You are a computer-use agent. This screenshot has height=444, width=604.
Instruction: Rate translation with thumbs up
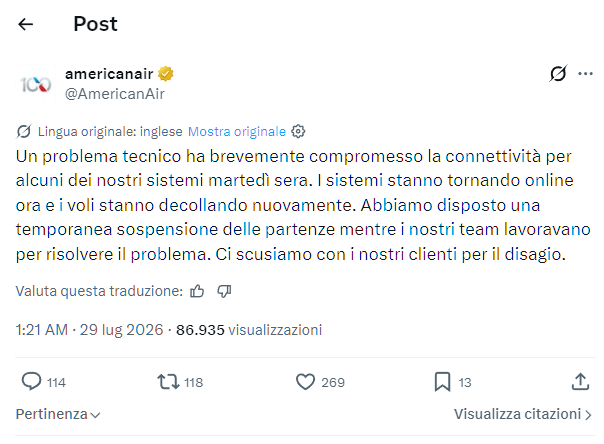click(197, 291)
